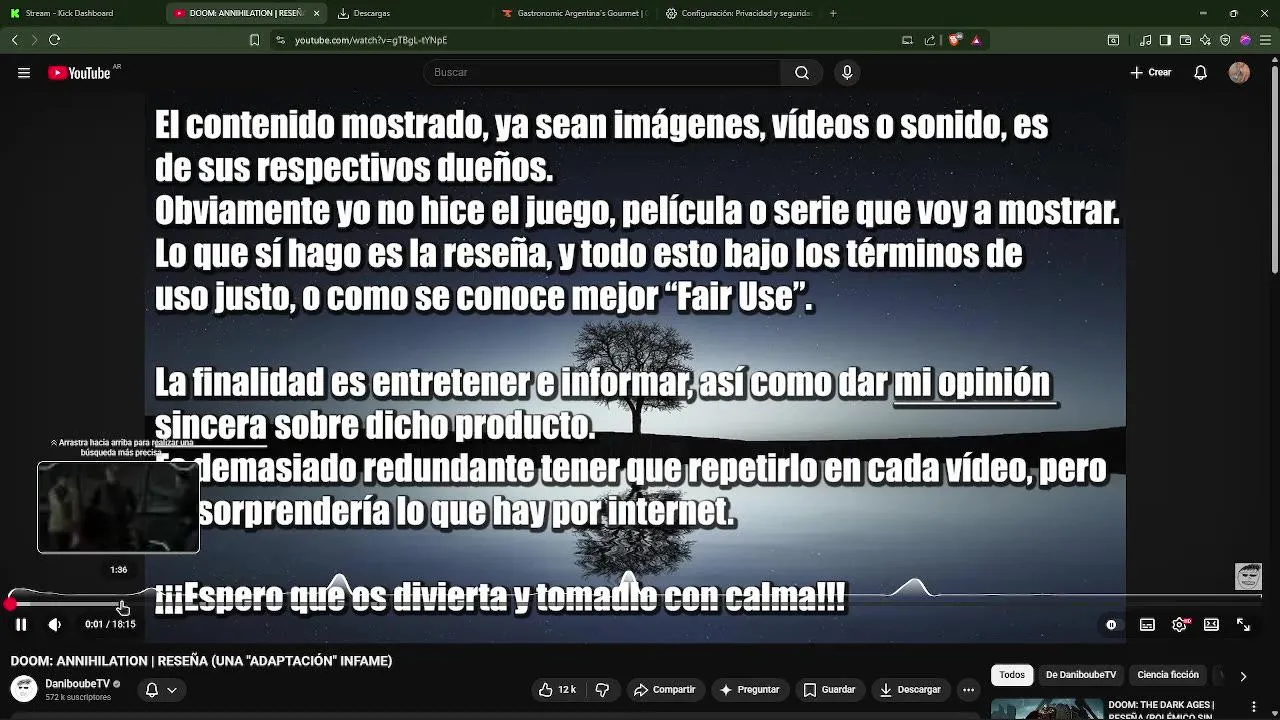Click the install app monitor icon

click(x=907, y=40)
